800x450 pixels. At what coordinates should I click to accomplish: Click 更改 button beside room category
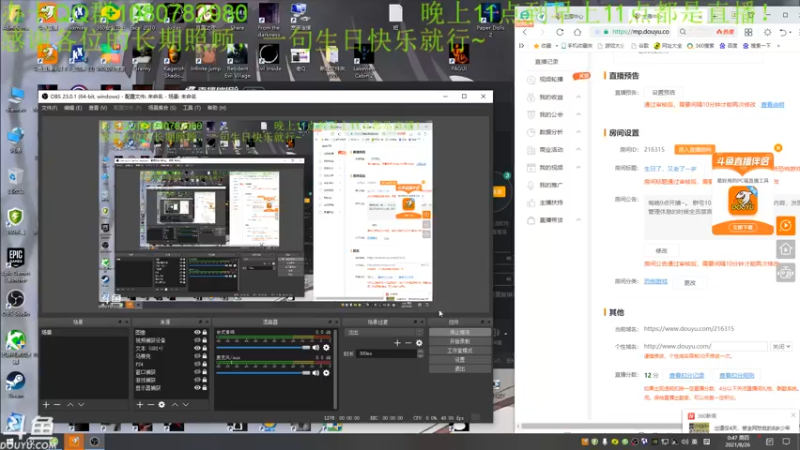[x=690, y=283]
